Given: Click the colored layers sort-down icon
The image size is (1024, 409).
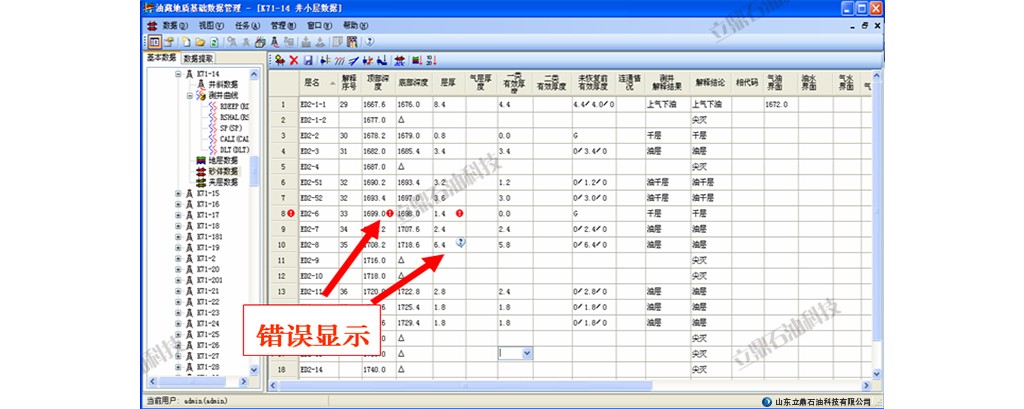Looking at the screenshot, I should [417, 60].
